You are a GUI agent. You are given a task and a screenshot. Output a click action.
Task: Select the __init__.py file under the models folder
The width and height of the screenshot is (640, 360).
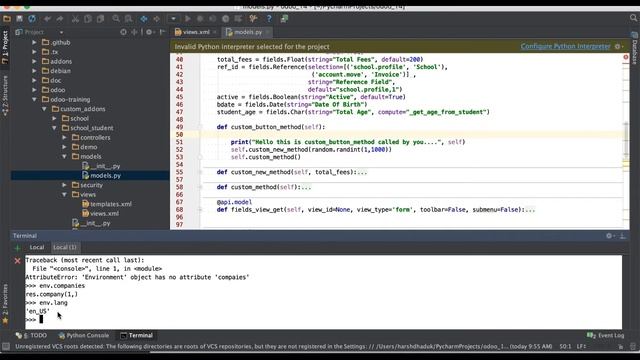tap(104, 166)
